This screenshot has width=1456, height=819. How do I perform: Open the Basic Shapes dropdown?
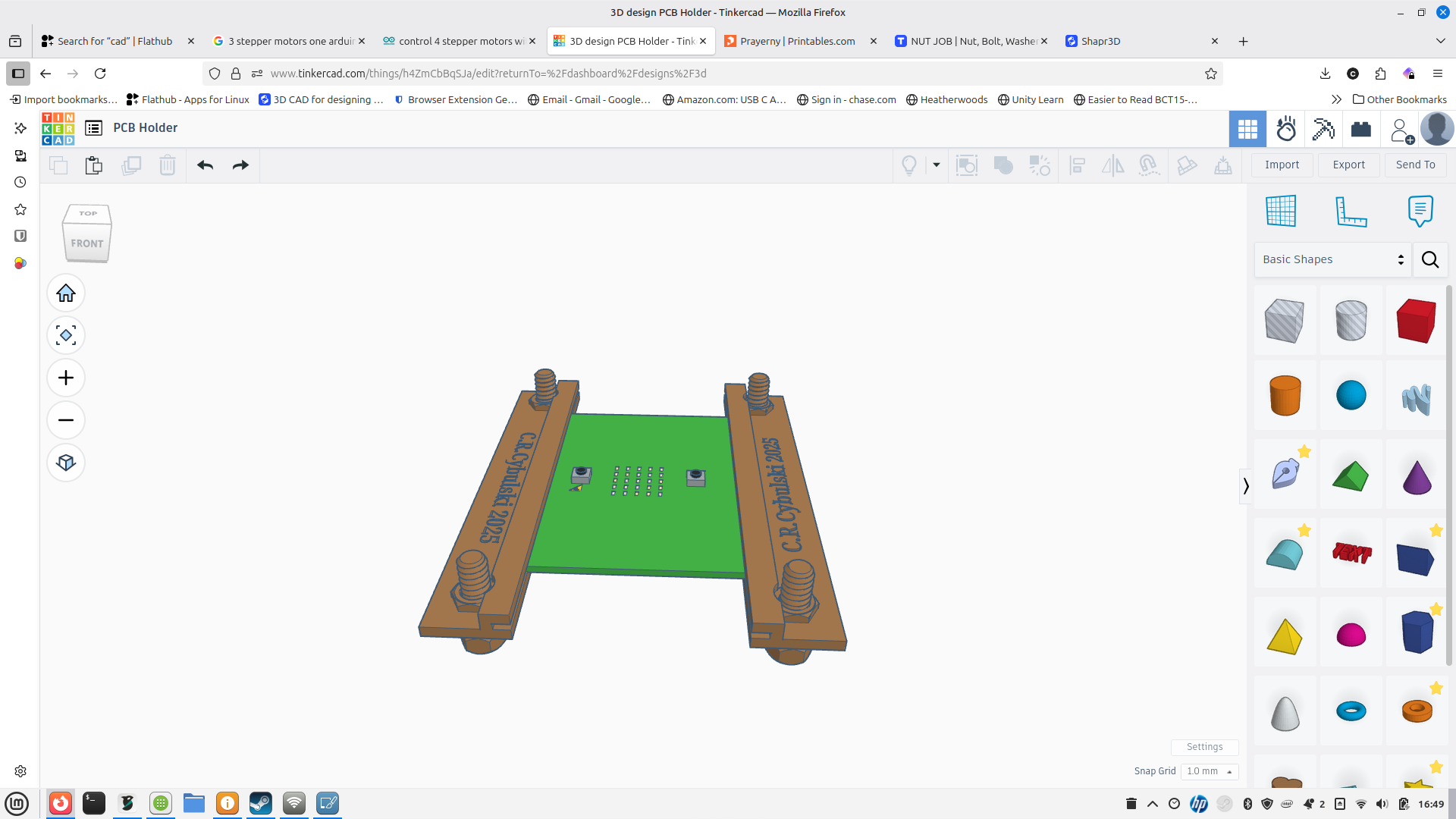pyautogui.click(x=1332, y=259)
